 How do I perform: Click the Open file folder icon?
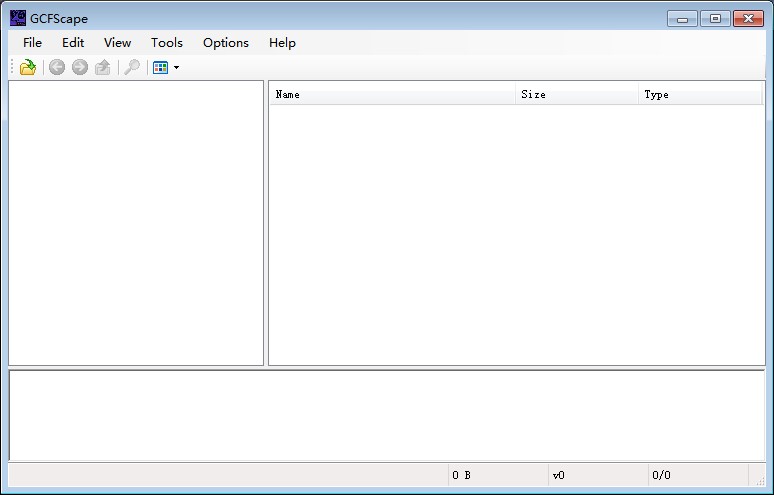tap(28, 67)
